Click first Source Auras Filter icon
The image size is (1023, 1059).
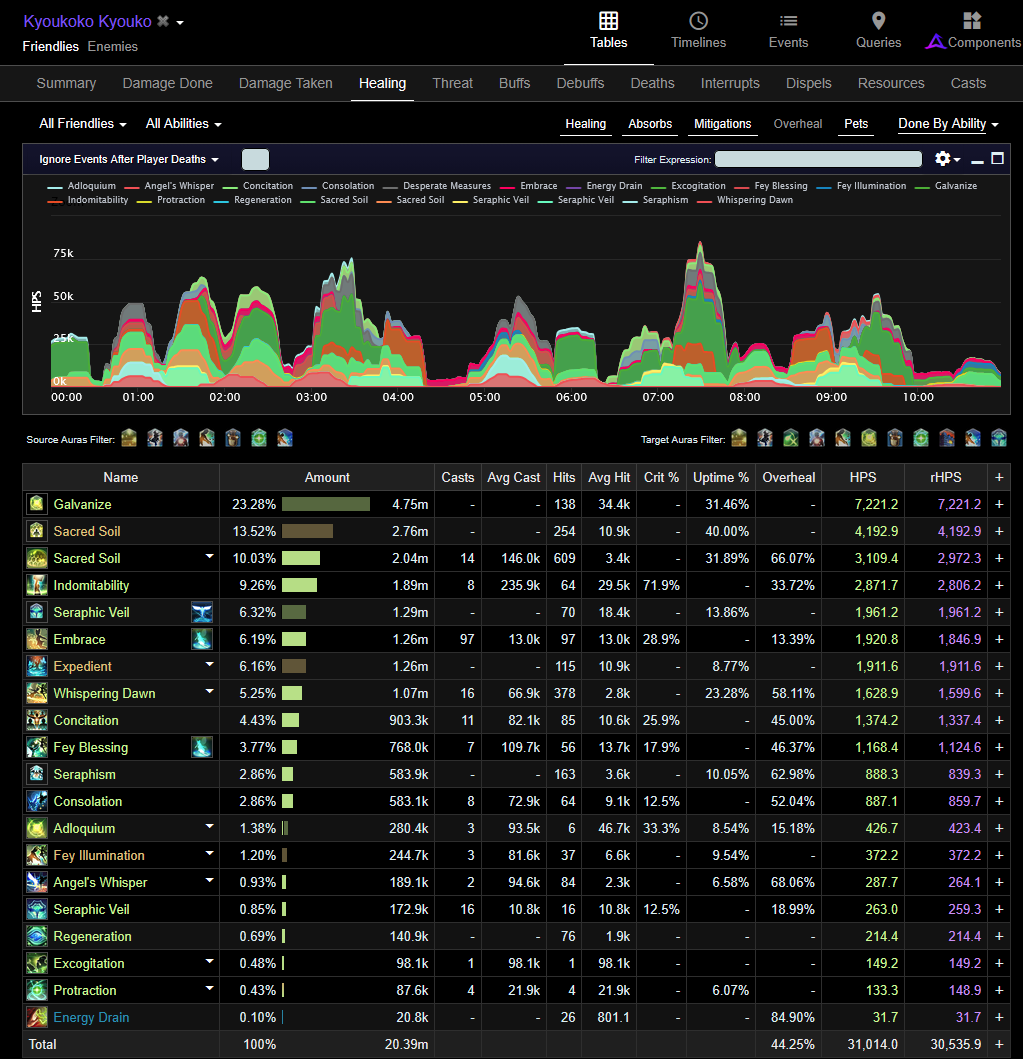(129, 438)
